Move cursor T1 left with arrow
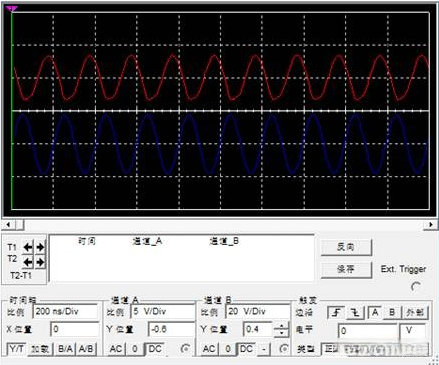The width and height of the screenshot is (439, 365). [x=28, y=247]
